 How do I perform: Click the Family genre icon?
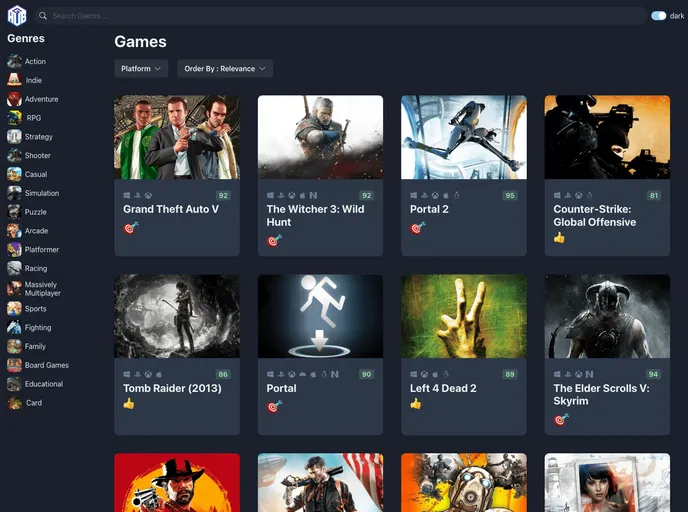pyautogui.click(x=14, y=346)
